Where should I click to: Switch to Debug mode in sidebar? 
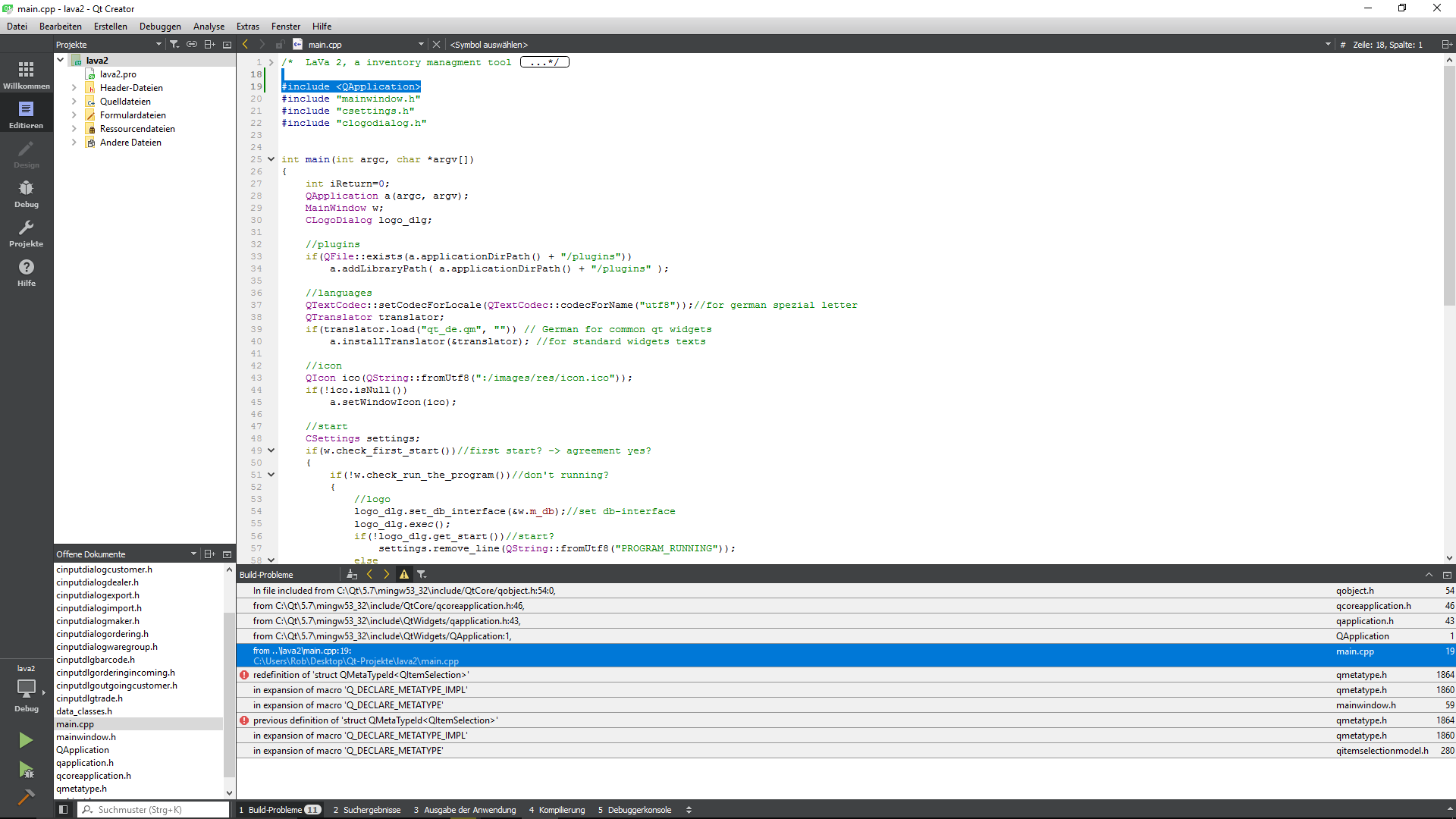[x=26, y=193]
